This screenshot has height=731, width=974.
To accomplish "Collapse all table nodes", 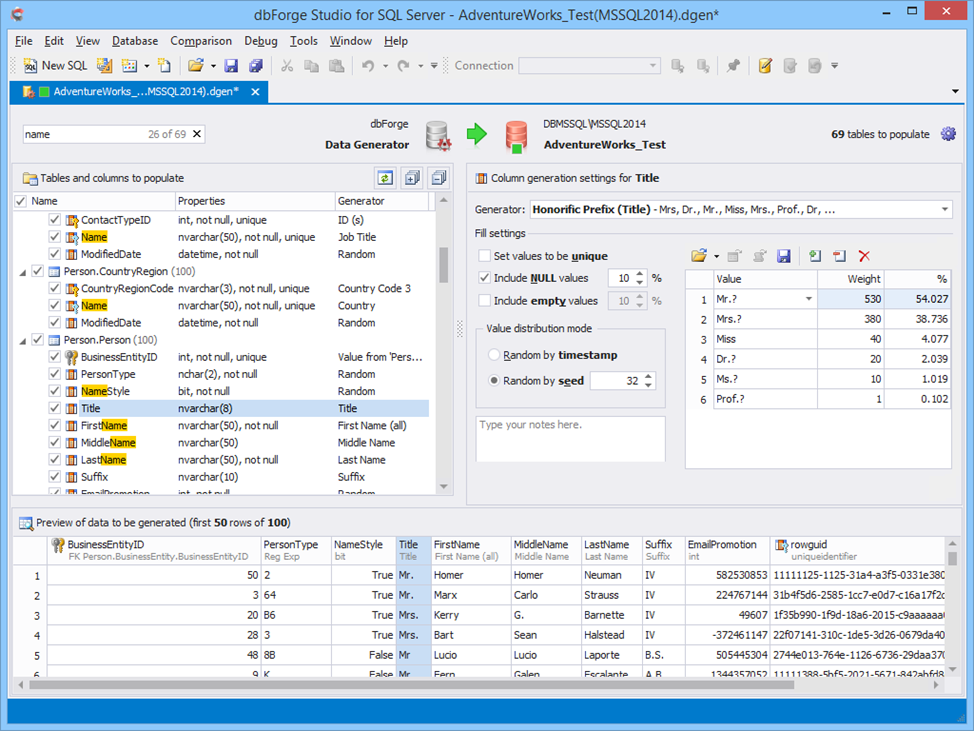I will tap(438, 177).
